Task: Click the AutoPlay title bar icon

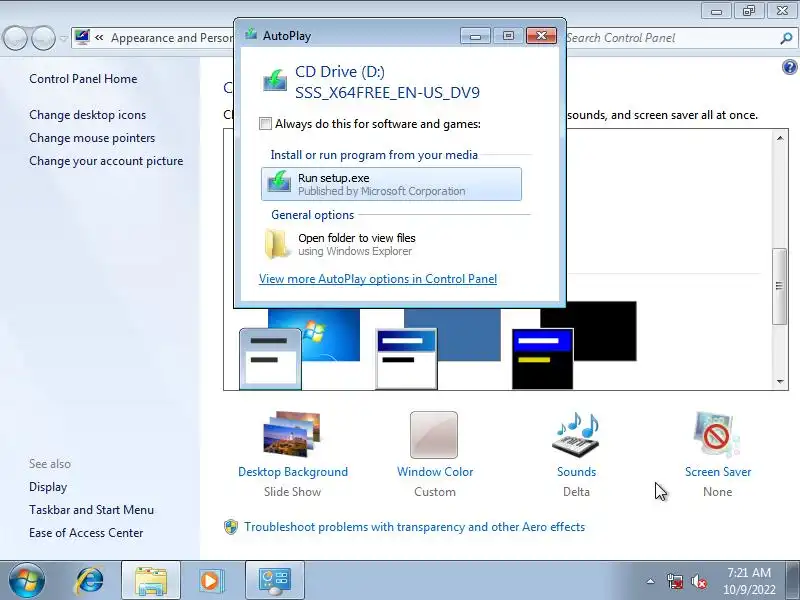Action: (x=251, y=35)
